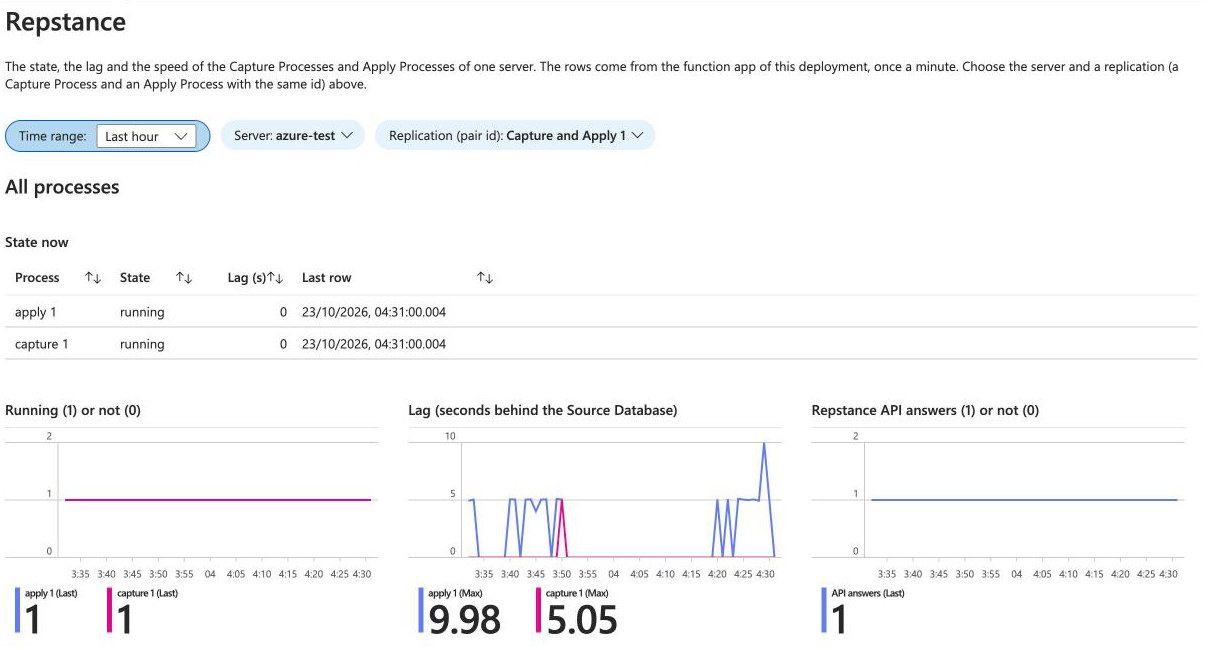Image resolution: width=1210 pixels, height=650 pixels.
Task: Sort table by Process column arrows
Action: click(93, 278)
